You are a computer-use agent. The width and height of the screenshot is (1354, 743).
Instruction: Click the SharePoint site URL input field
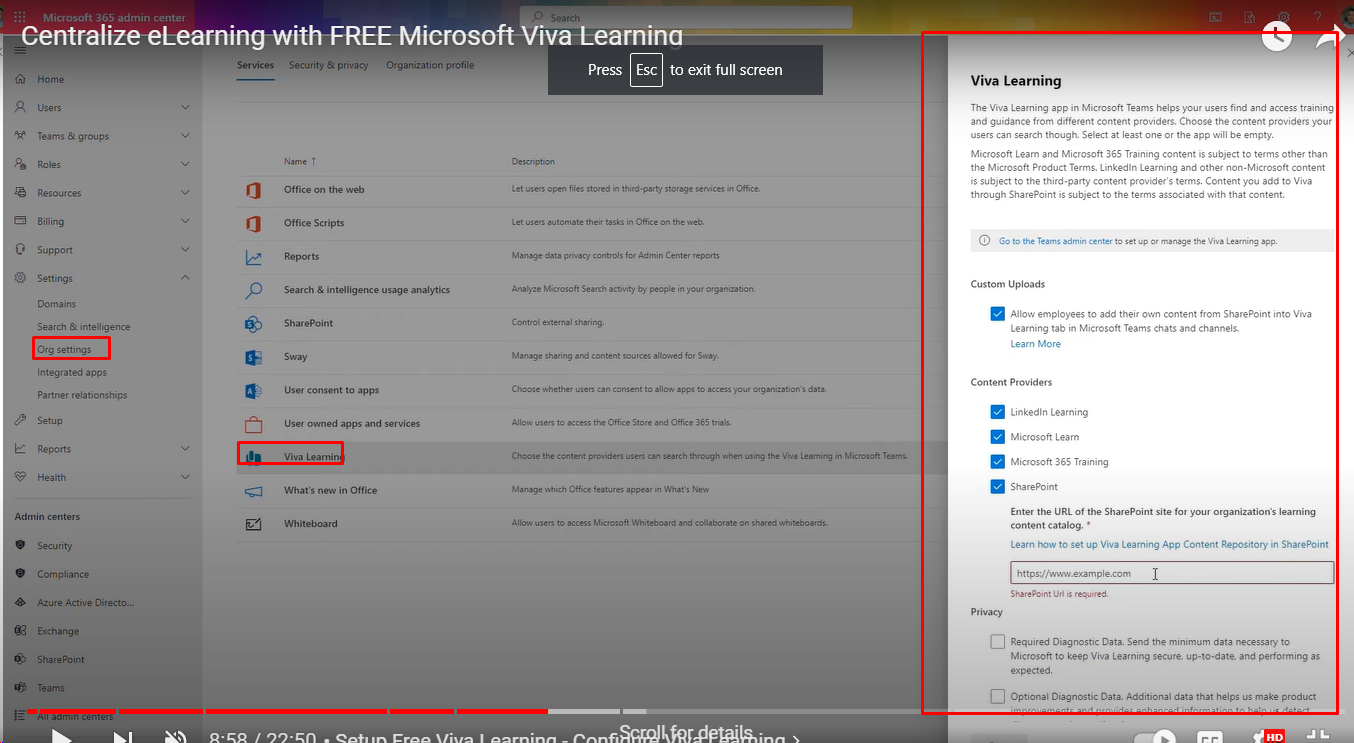pos(1172,573)
